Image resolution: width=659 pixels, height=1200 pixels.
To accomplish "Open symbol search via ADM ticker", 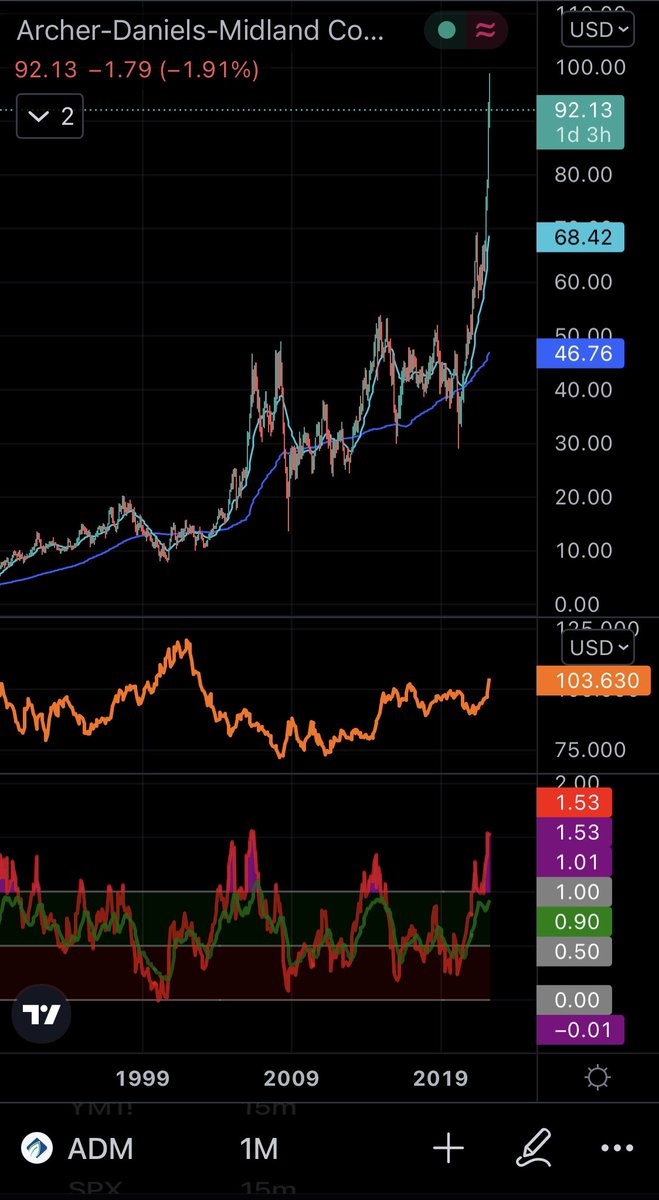I will (101, 1149).
